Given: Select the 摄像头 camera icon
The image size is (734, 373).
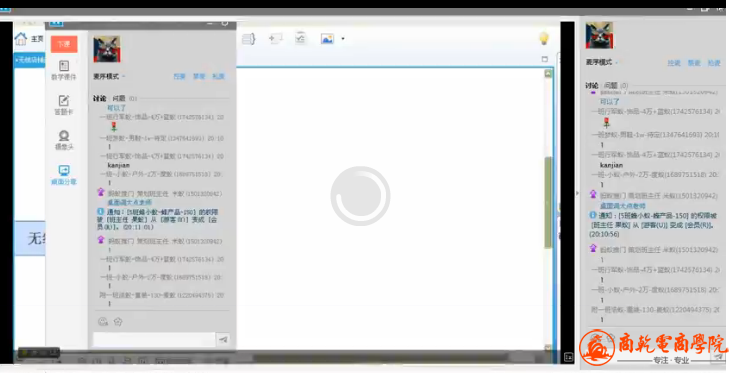Looking at the screenshot, I should click(64, 140).
